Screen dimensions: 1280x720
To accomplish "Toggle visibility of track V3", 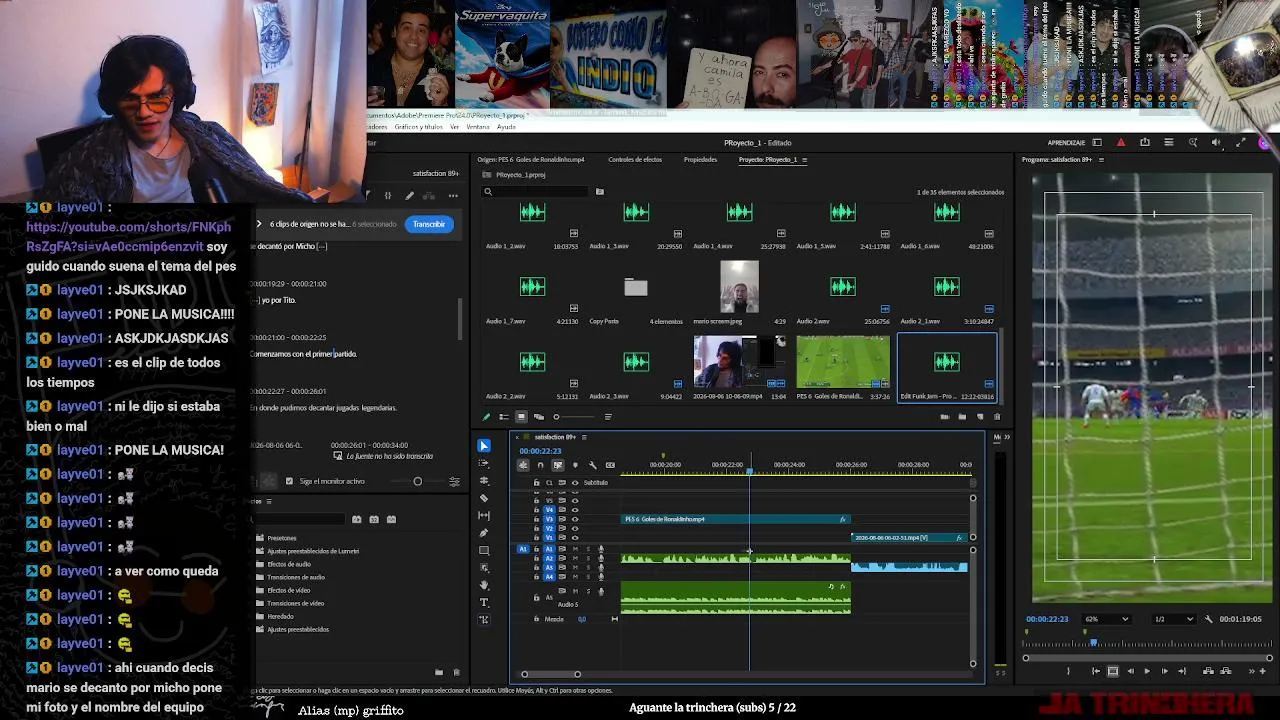I will click(x=575, y=519).
